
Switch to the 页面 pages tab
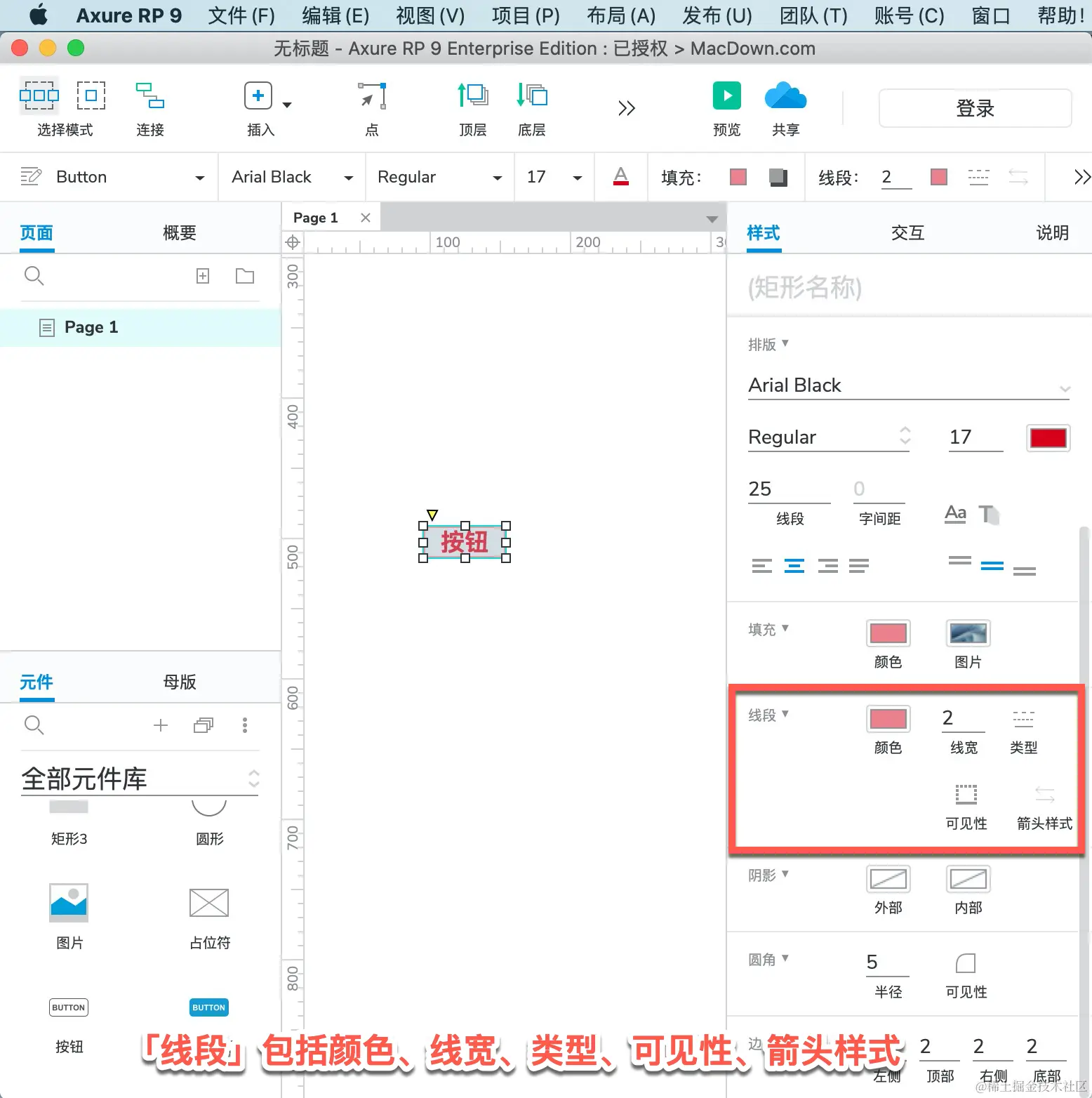(36, 232)
